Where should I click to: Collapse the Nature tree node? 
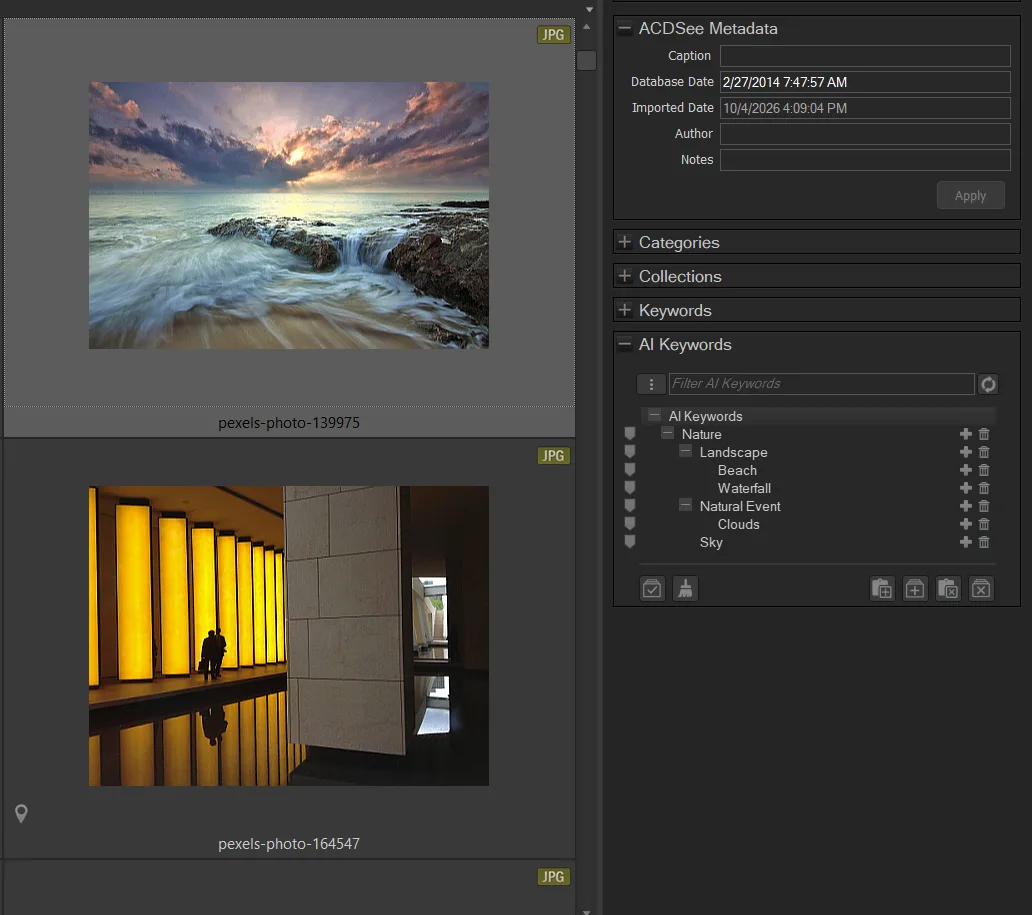667,433
